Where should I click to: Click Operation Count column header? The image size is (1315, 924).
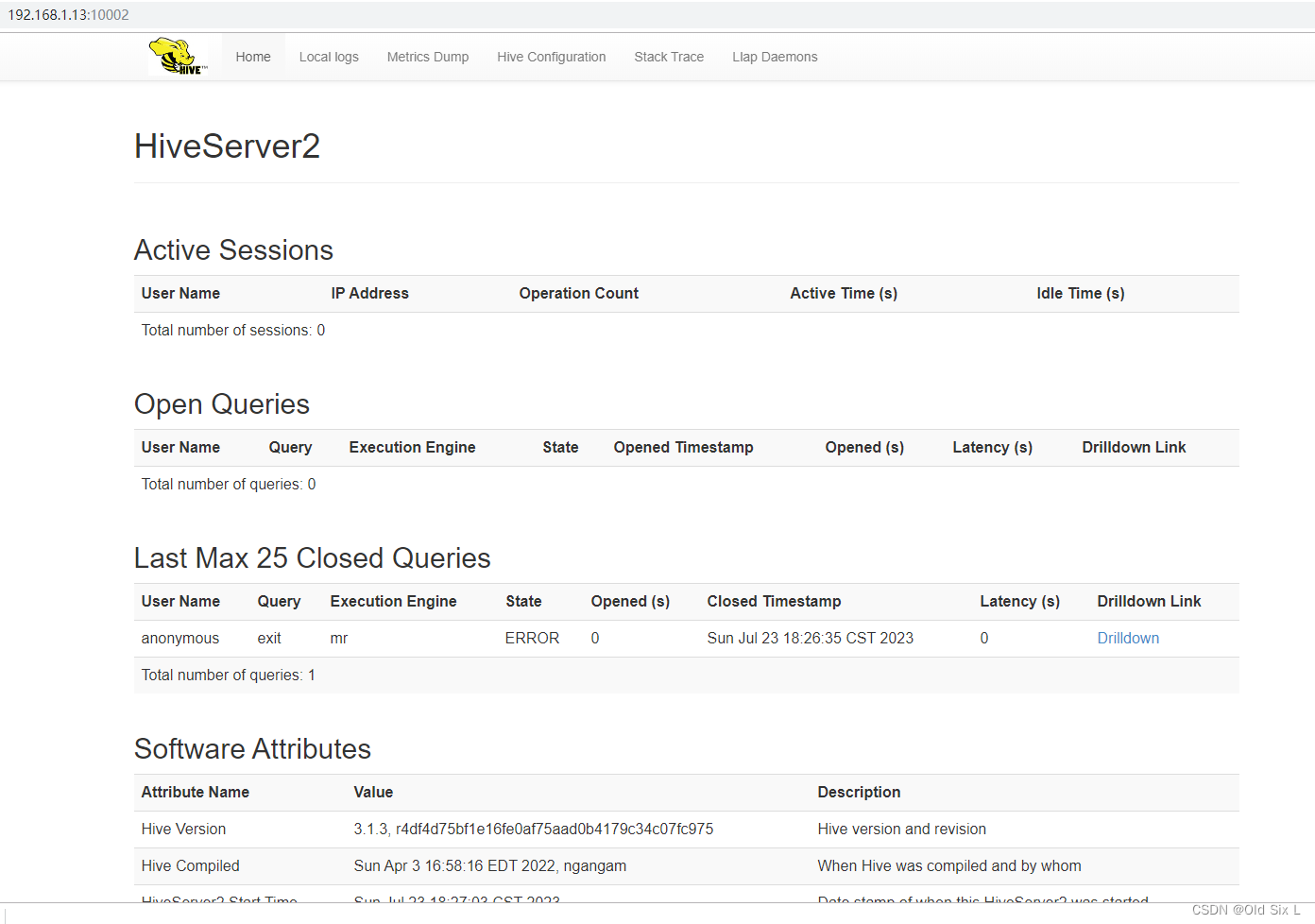coord(578,294)
